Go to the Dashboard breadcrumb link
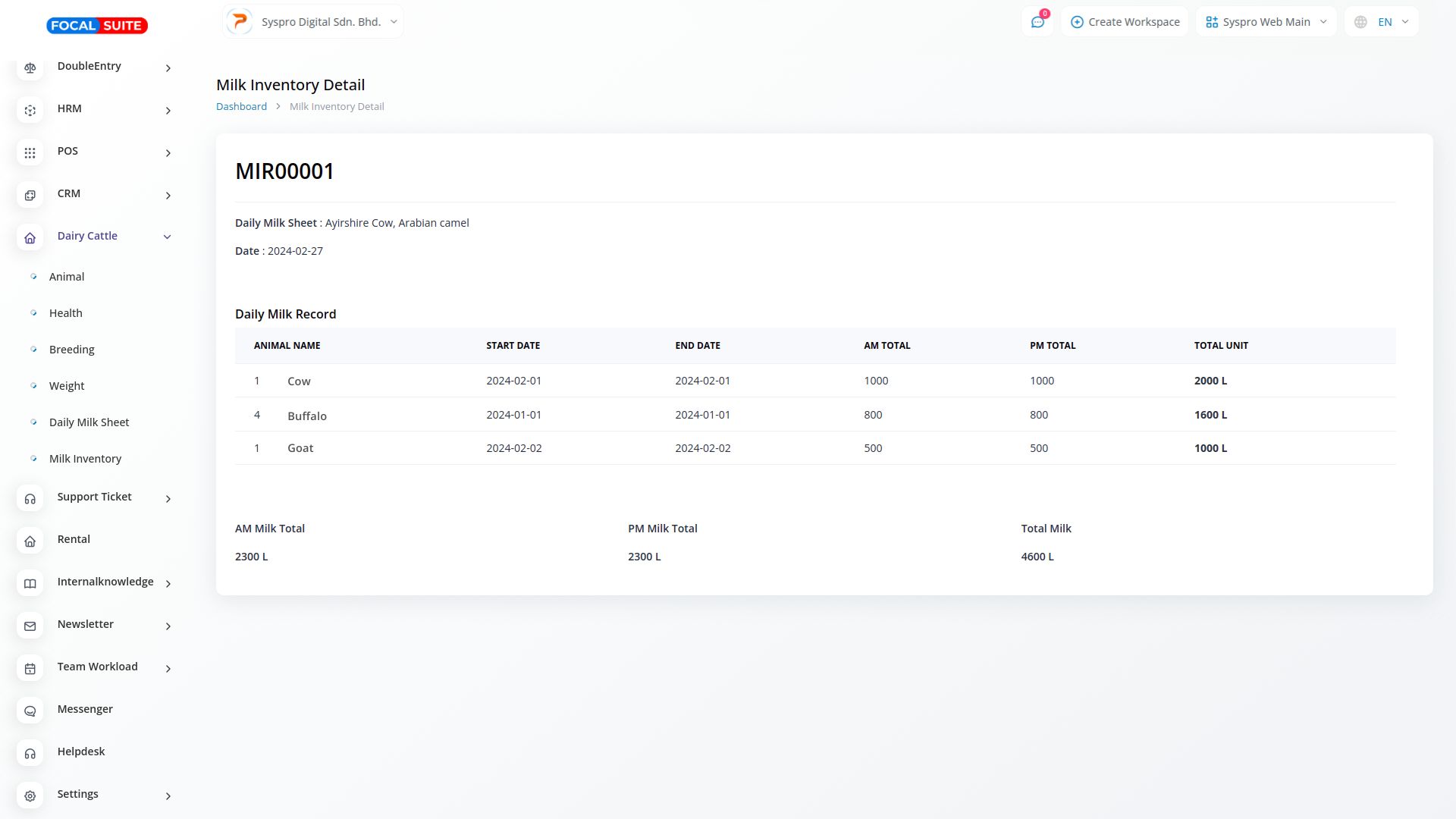 click(x=241, y=107)
